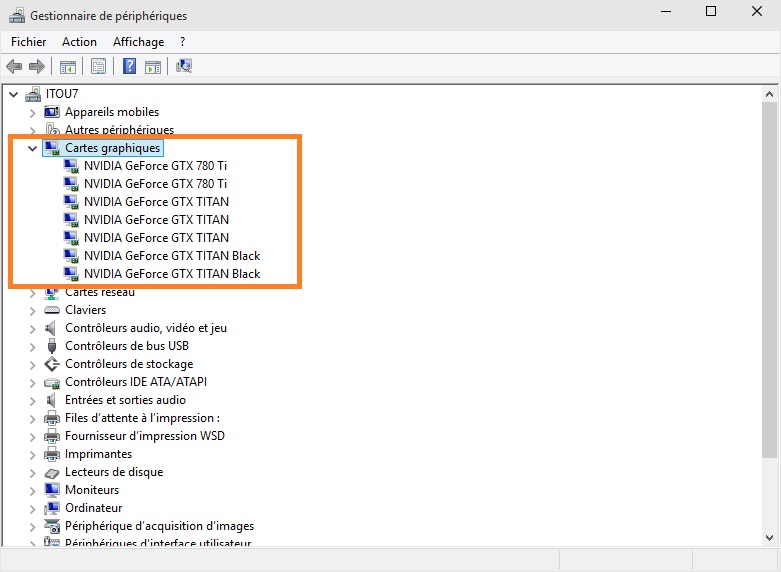Expand Fournisseur d'impression WSD
Screen dimensions: 781x572
tap(32, 436)
